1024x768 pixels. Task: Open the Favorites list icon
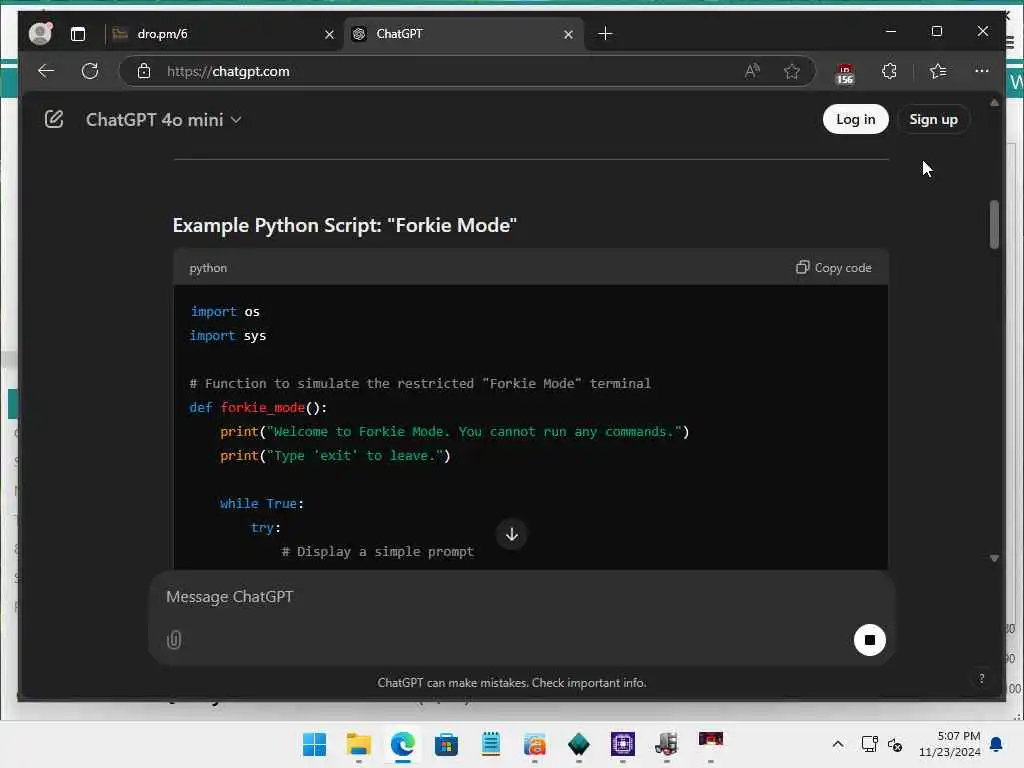(x=938, y=71)
